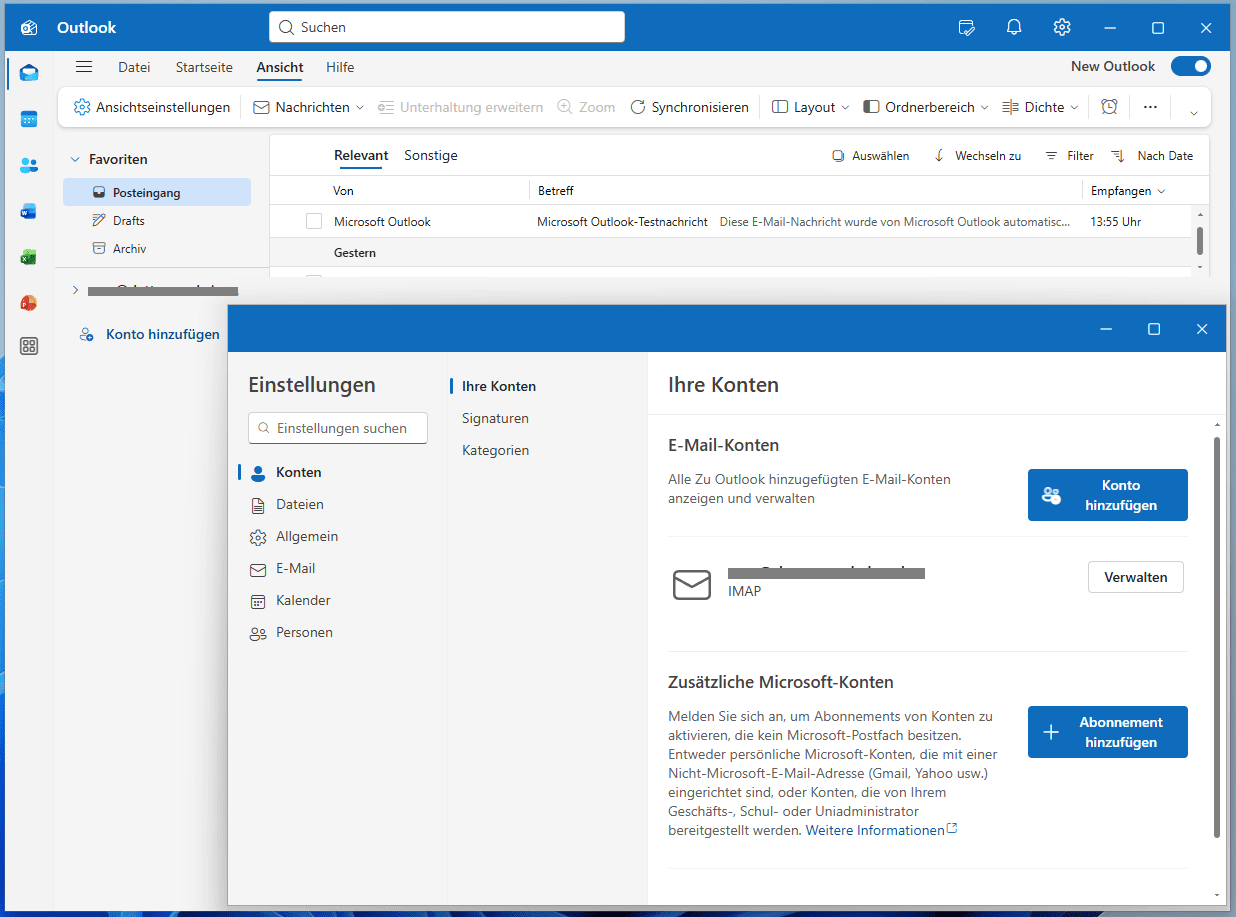Open the notifications bell in title bar
The height and width of the screenshot is (917, 1236).
[x=1014, y=27]
